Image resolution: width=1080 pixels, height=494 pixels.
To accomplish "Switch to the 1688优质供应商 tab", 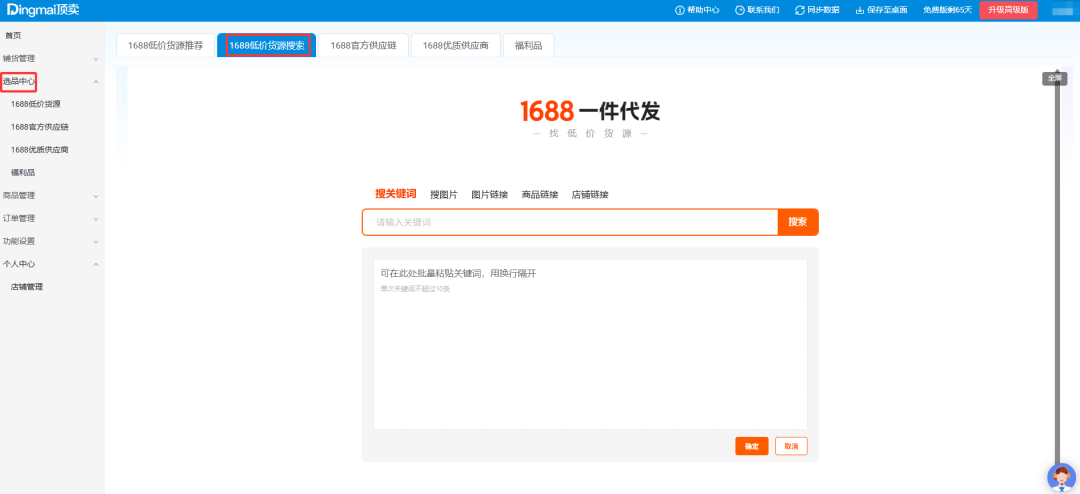I will click(456, 45).
